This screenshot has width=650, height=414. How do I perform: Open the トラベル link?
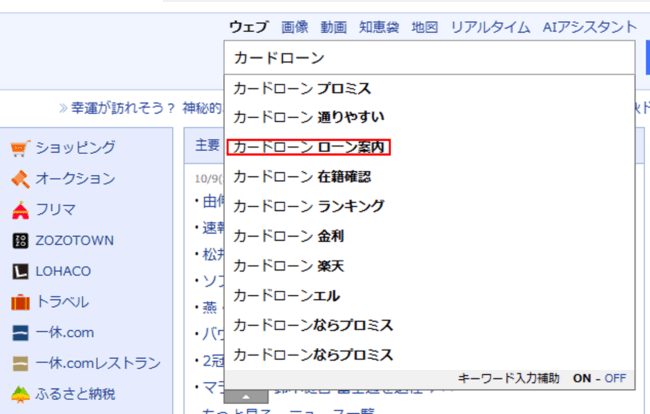(63, 302)
